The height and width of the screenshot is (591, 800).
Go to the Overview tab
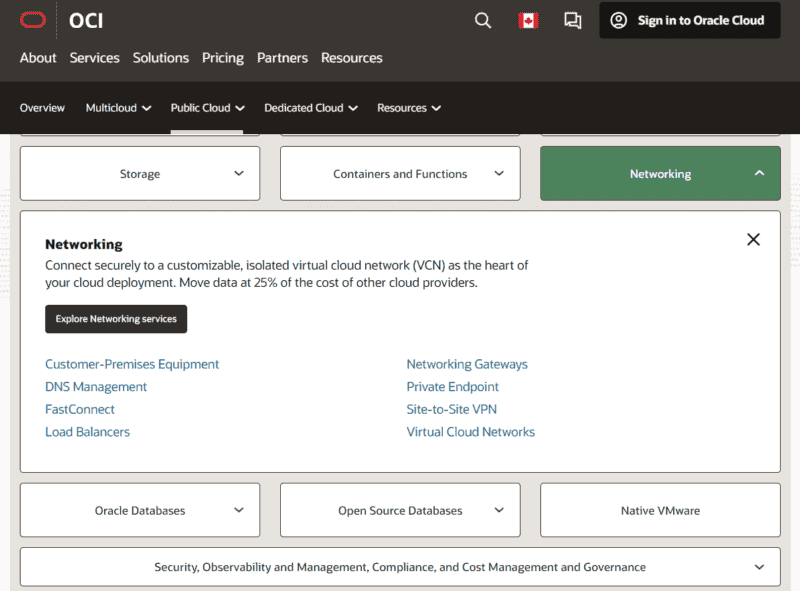click(x=42, y=108)
